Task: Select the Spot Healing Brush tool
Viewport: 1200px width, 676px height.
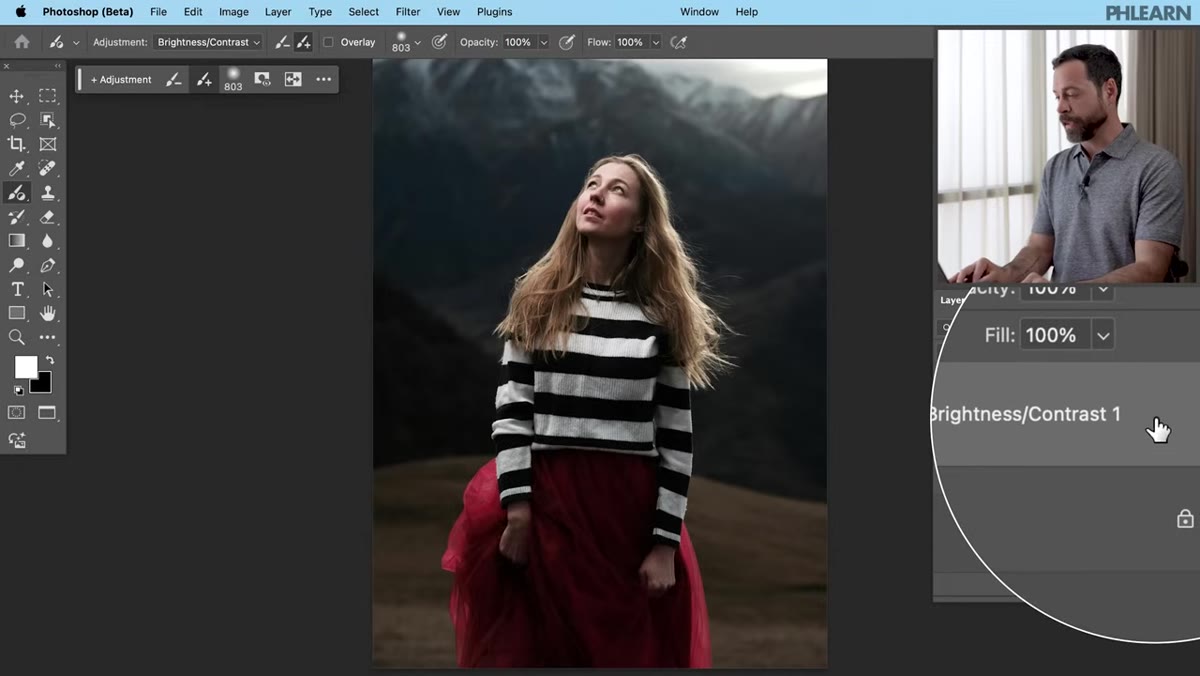Action: pos(47,168)
